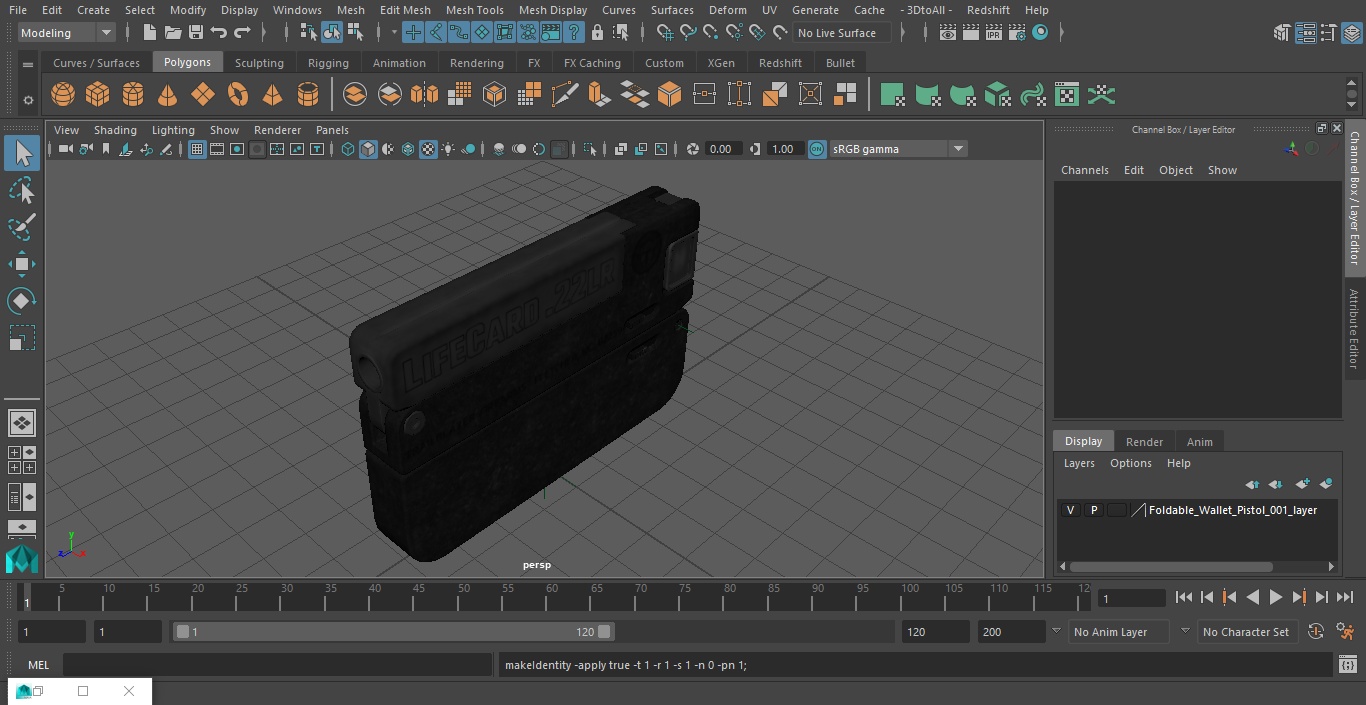Select the Multi-Cut knife shelf tool
The image size is (1366, 705).
565,95
